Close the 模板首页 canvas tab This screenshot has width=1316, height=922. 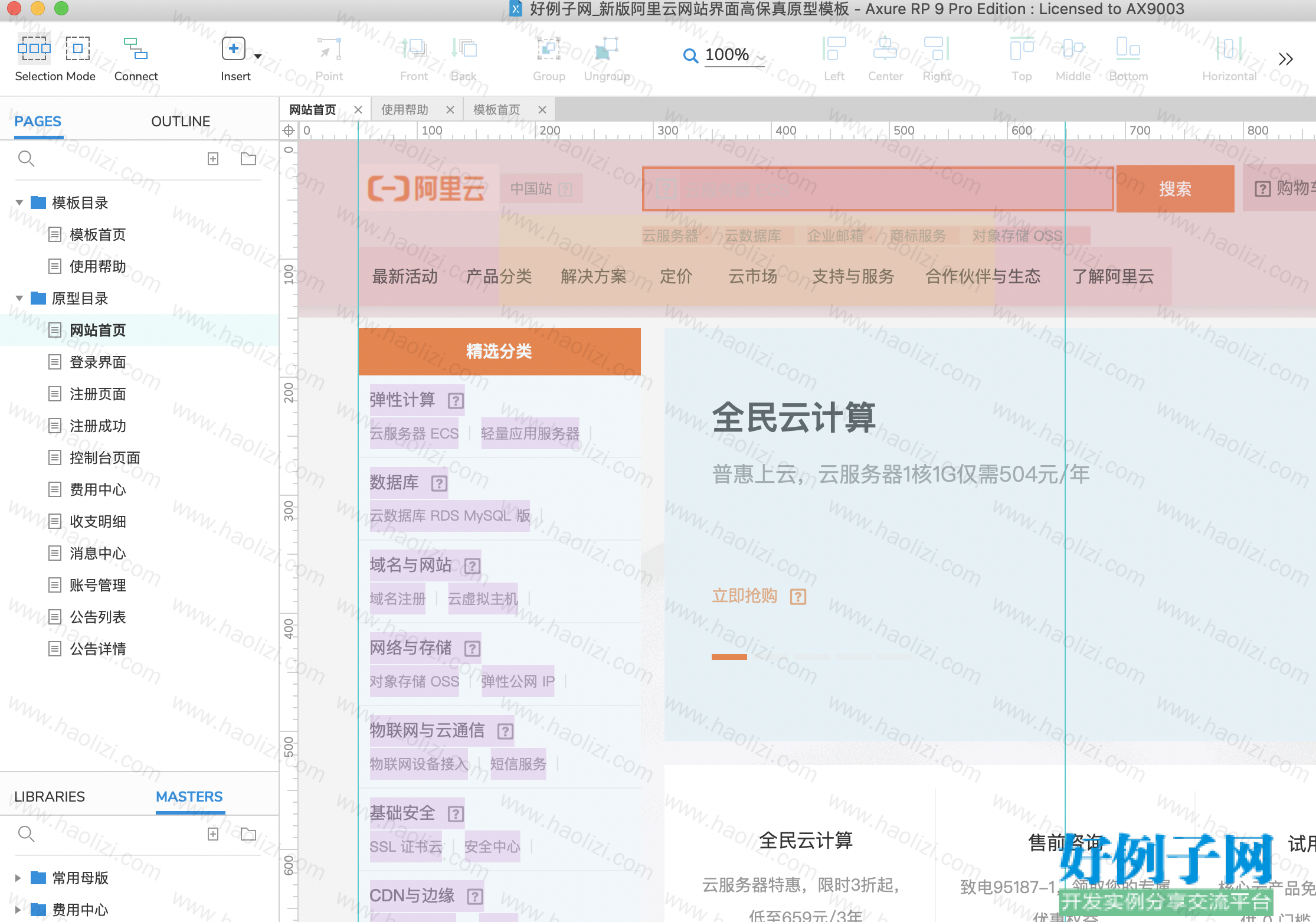click(542, 110)
